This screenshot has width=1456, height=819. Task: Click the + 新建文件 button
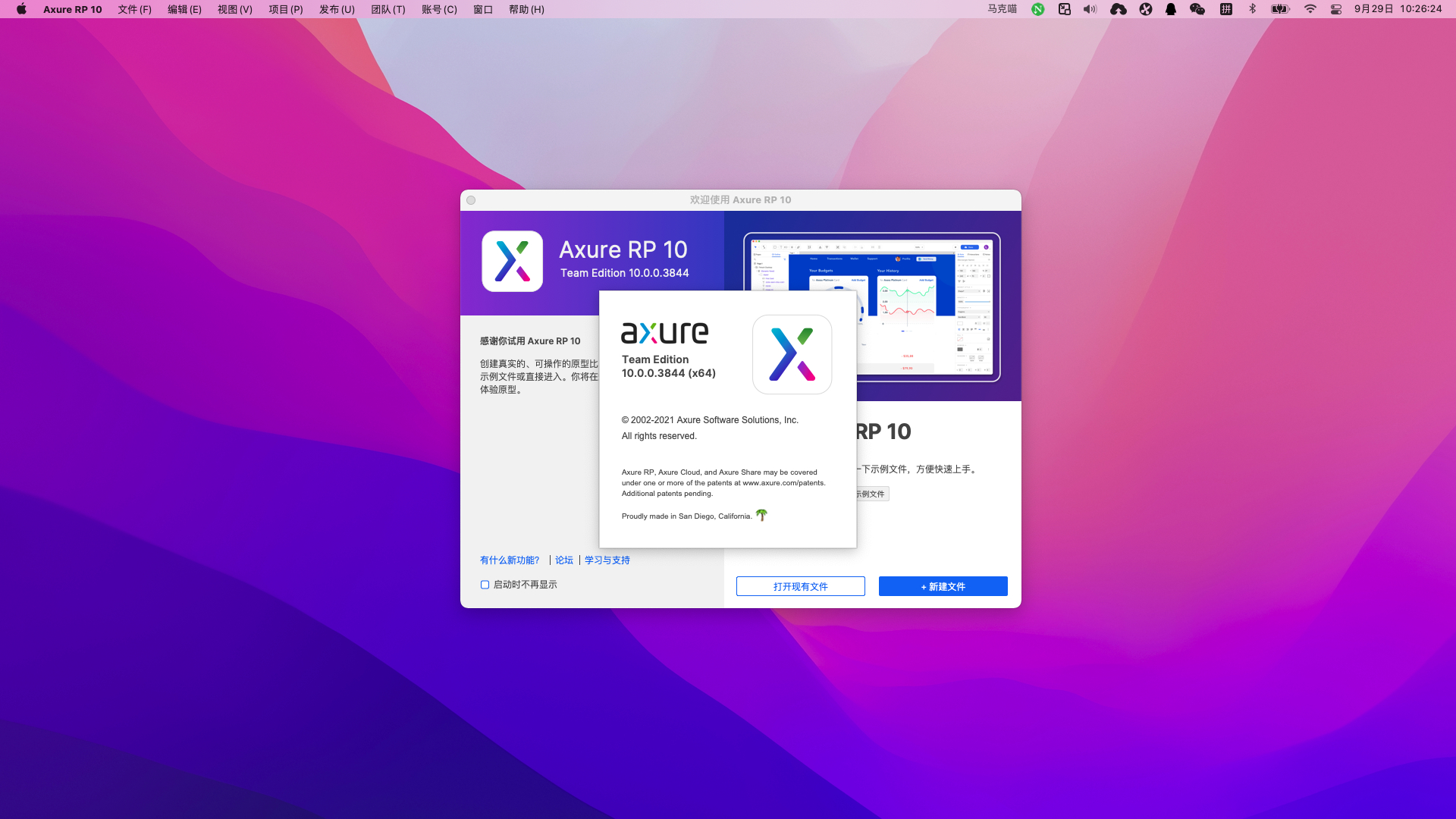pyautogui.click(x=943, y=586)
